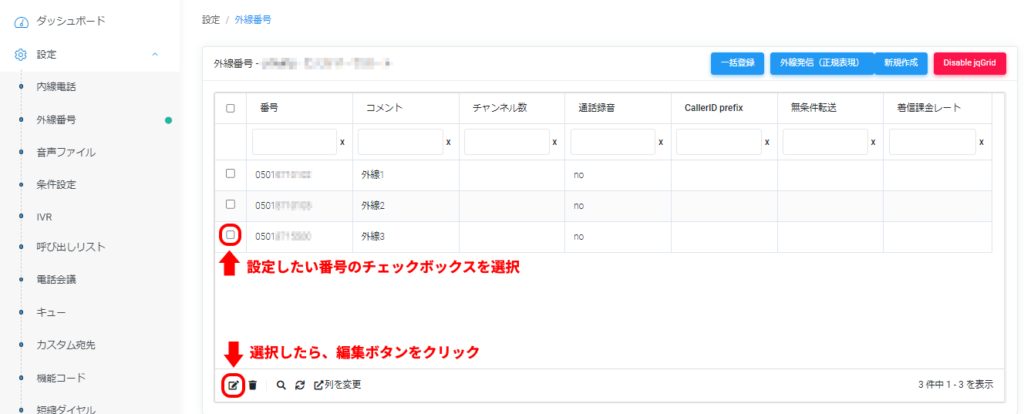The width and height of the screenshot is (1024, 414).
Task: Click the 列を変更 column chooser icon
Action: (319, 385)
